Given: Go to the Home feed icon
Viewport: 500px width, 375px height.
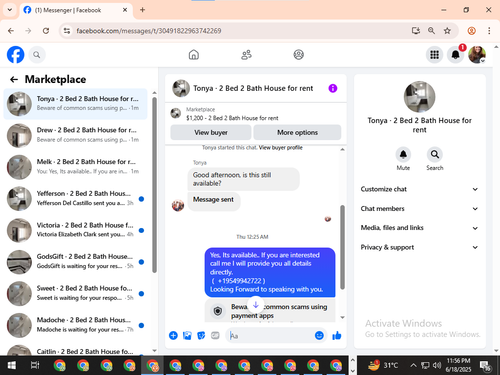Looking at the screenshot, I should tap(194, 55).
